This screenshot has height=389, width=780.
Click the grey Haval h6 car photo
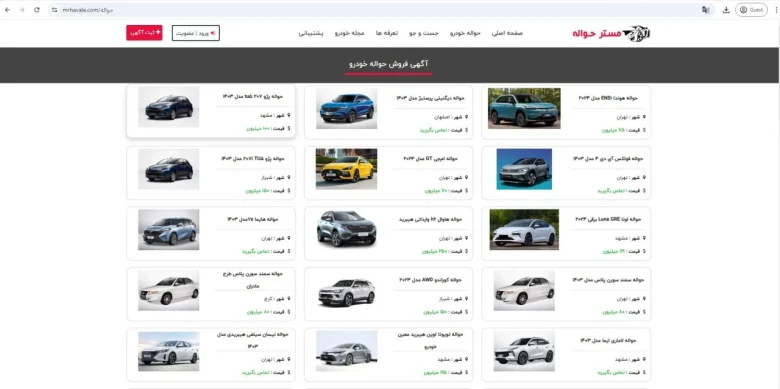(347, 229)
